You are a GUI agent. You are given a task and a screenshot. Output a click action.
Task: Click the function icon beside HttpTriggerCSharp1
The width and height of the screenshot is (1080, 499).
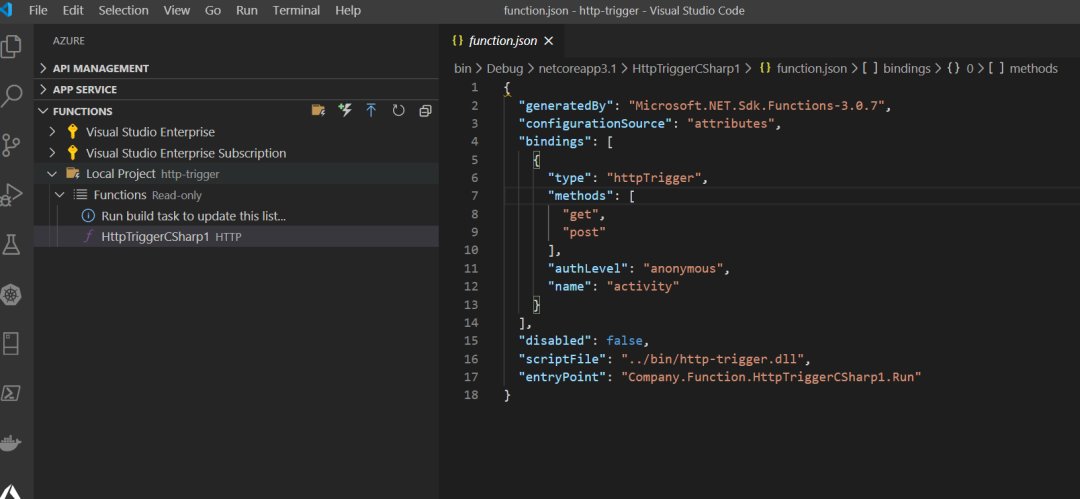(x=87, y=236)
